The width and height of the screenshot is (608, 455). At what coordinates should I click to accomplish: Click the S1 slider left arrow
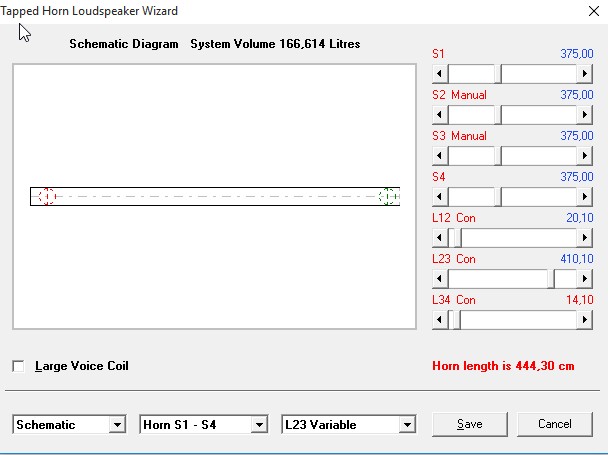point(440,74)
